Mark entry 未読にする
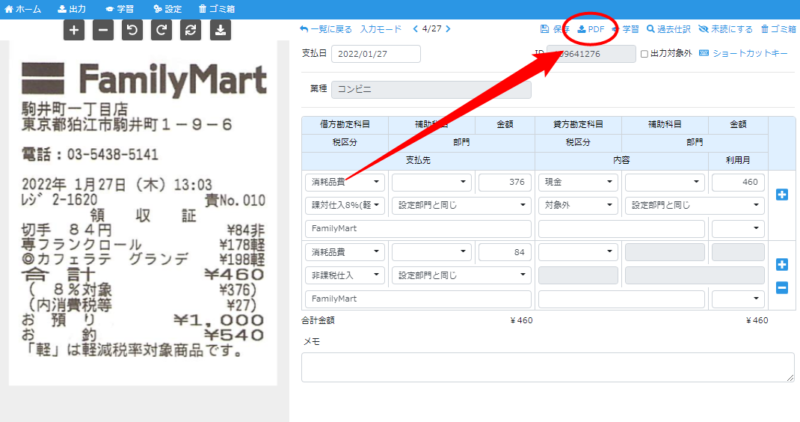The image size is (800, 422). click(726, 29)
